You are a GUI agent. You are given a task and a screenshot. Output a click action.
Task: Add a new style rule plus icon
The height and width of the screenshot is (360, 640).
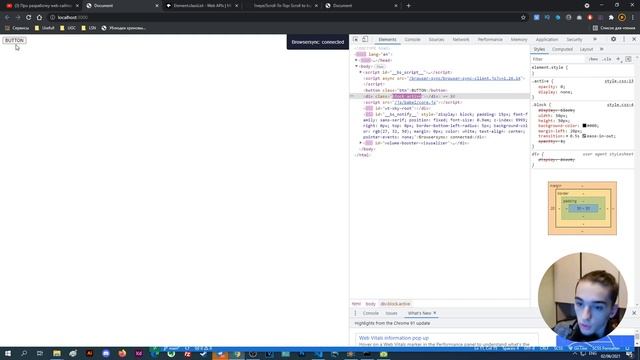pyautogui.click(x=618, y=59)
